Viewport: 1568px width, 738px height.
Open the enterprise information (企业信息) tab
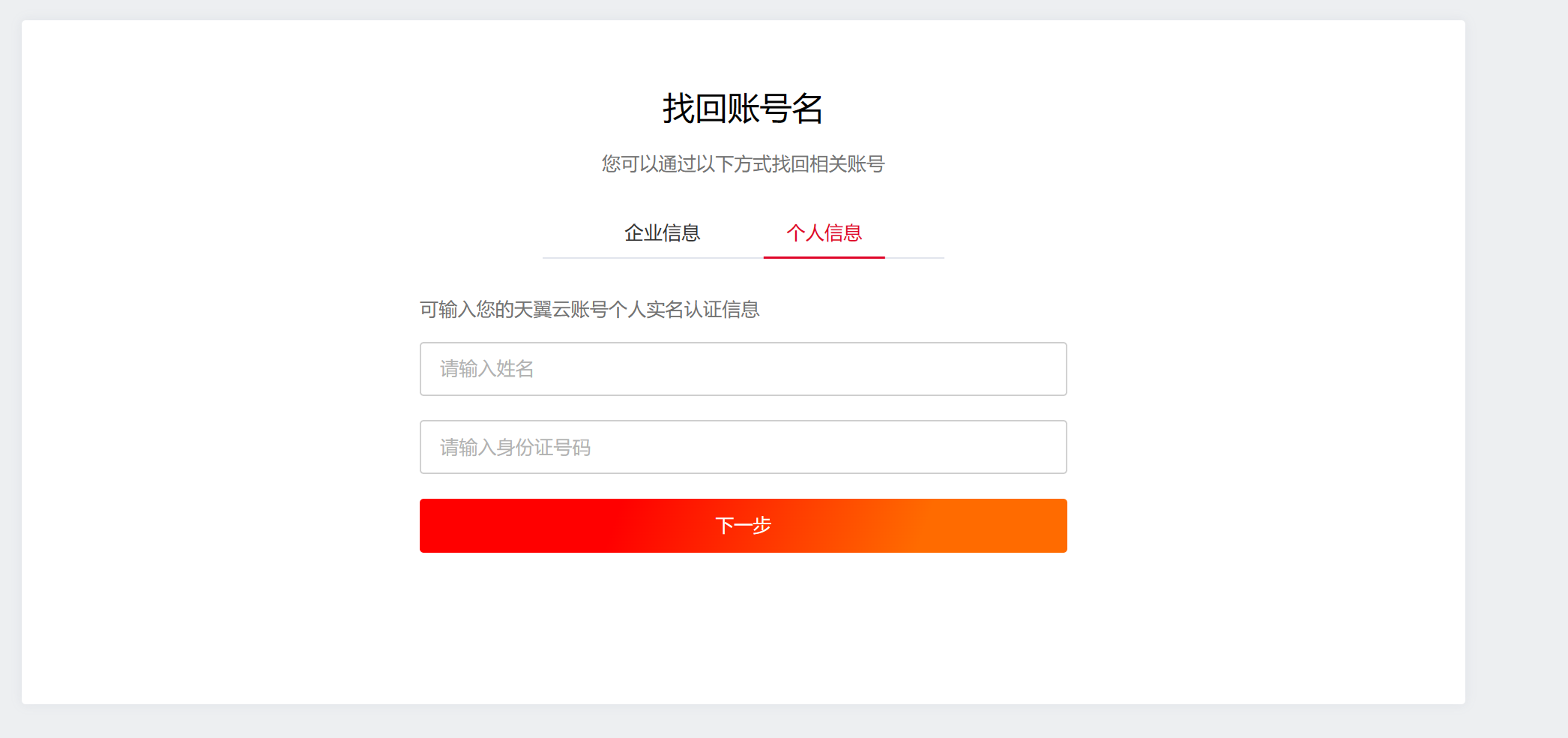click(x=662, y=233)
